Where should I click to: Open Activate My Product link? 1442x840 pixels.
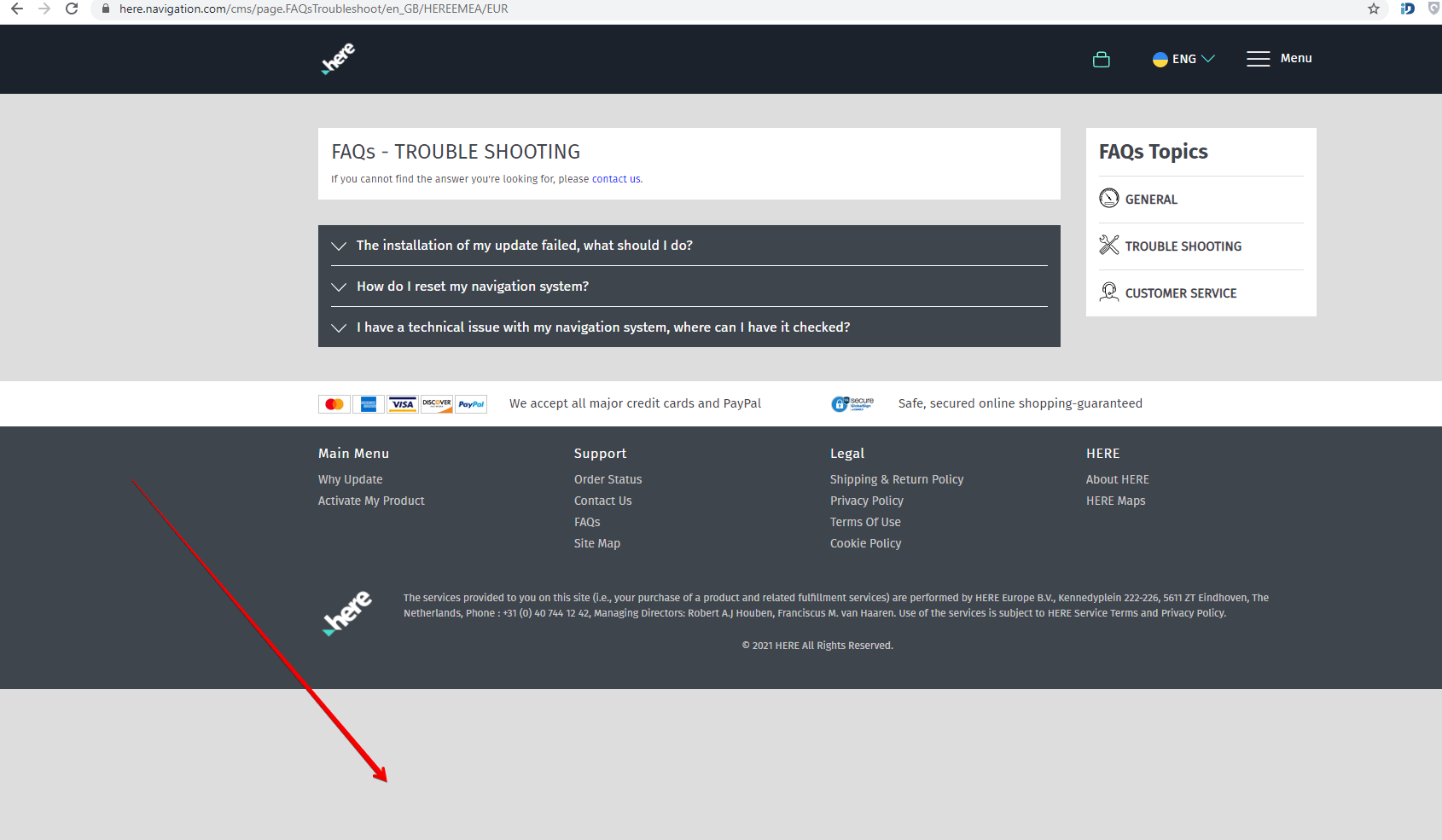click(x=371, y=501)
